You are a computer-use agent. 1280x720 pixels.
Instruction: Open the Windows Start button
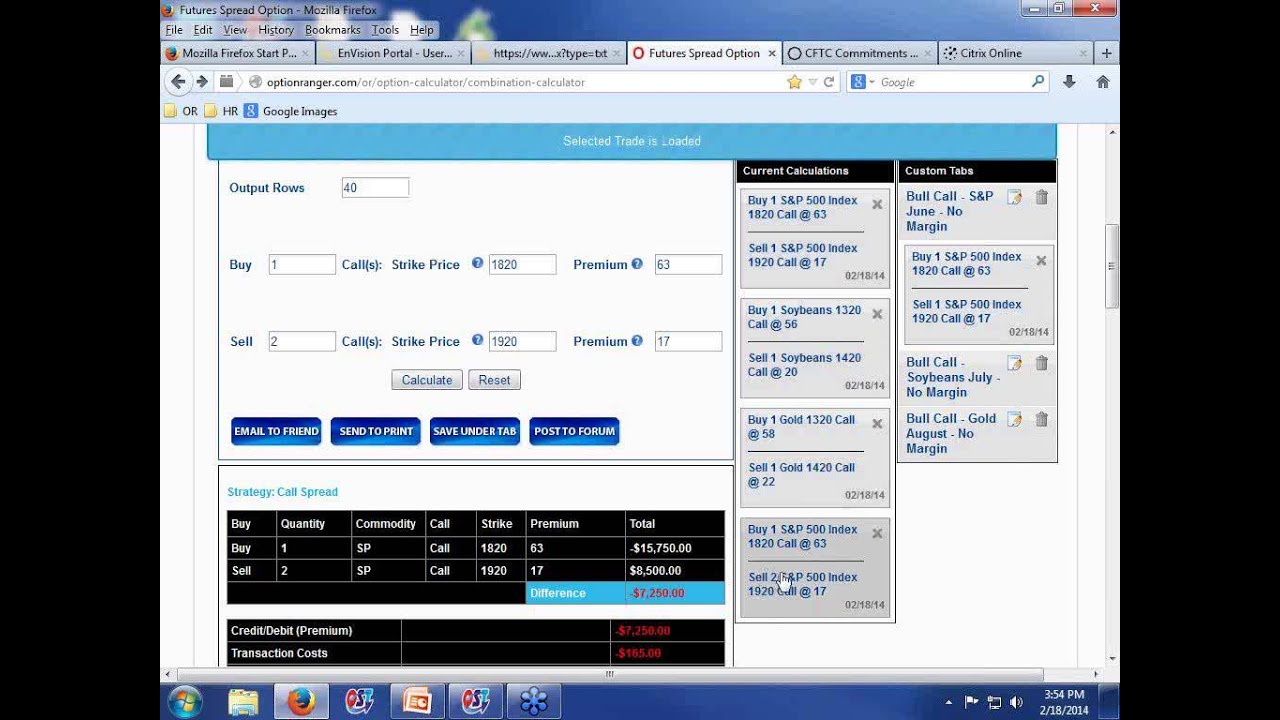(185, 702)
